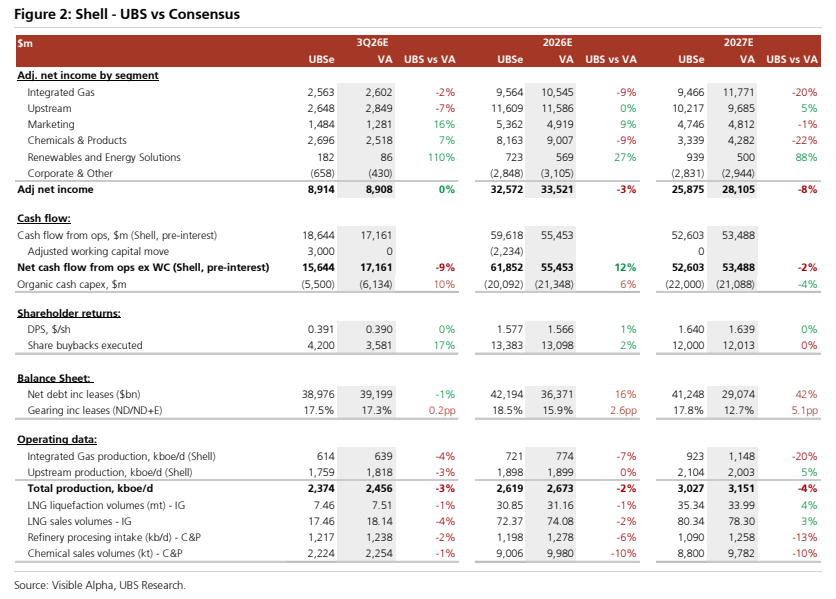
Task: Select the "Corporate & Other" row label
Action: [x=70, y=173]
